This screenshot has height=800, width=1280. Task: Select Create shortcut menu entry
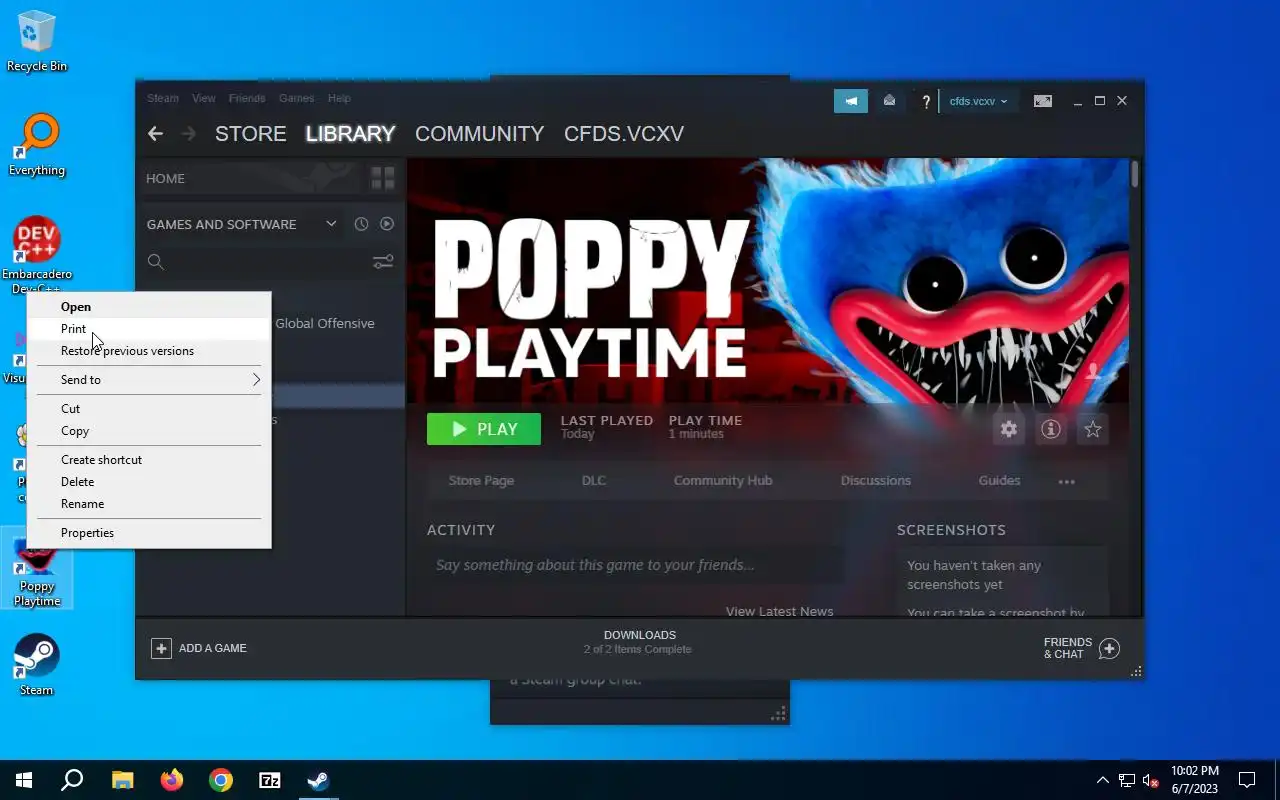[149, 460]
